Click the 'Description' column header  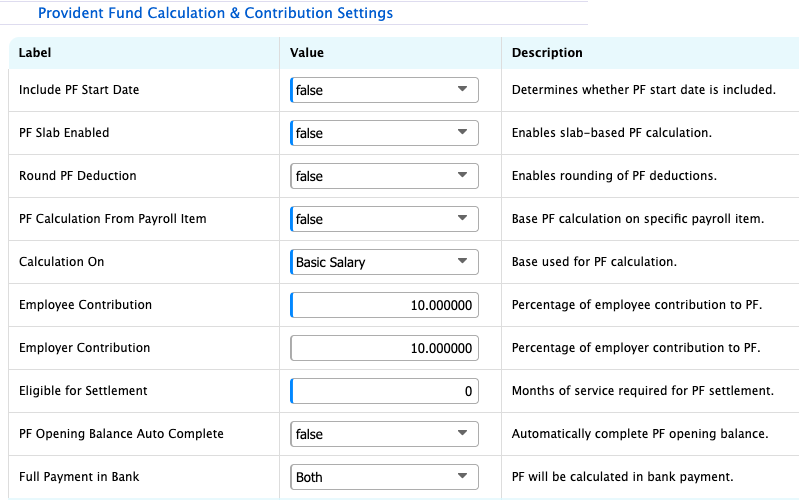click(547, 53)
